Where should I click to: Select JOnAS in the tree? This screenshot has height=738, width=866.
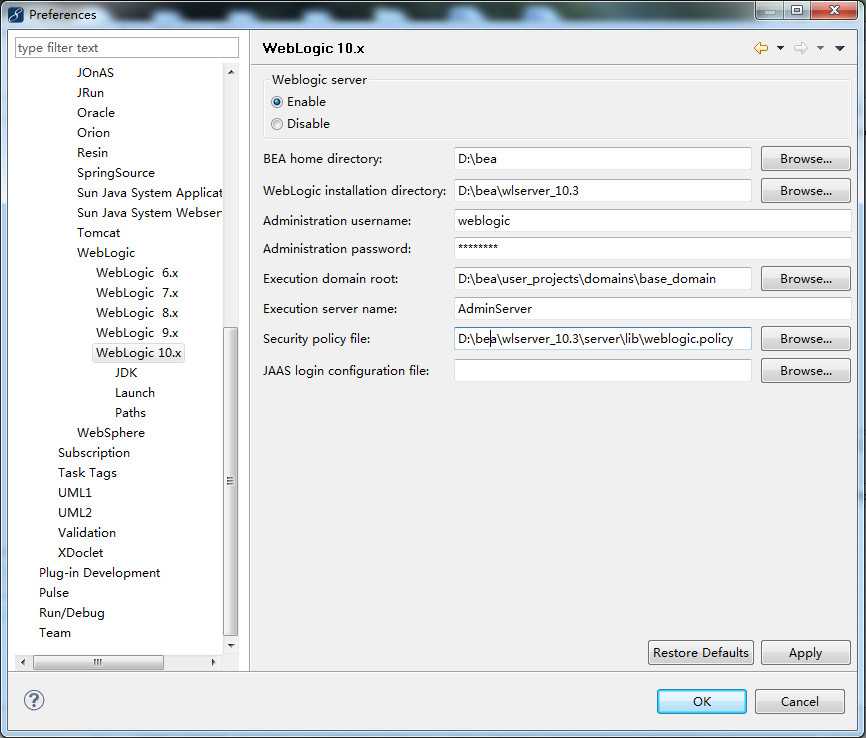coord(95,73)
